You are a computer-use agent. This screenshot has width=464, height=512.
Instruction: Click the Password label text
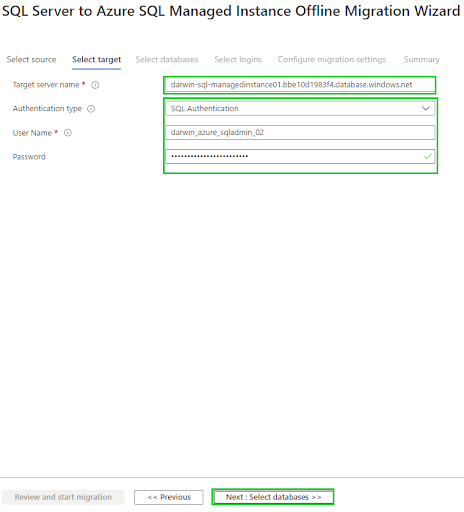(29, 157)
